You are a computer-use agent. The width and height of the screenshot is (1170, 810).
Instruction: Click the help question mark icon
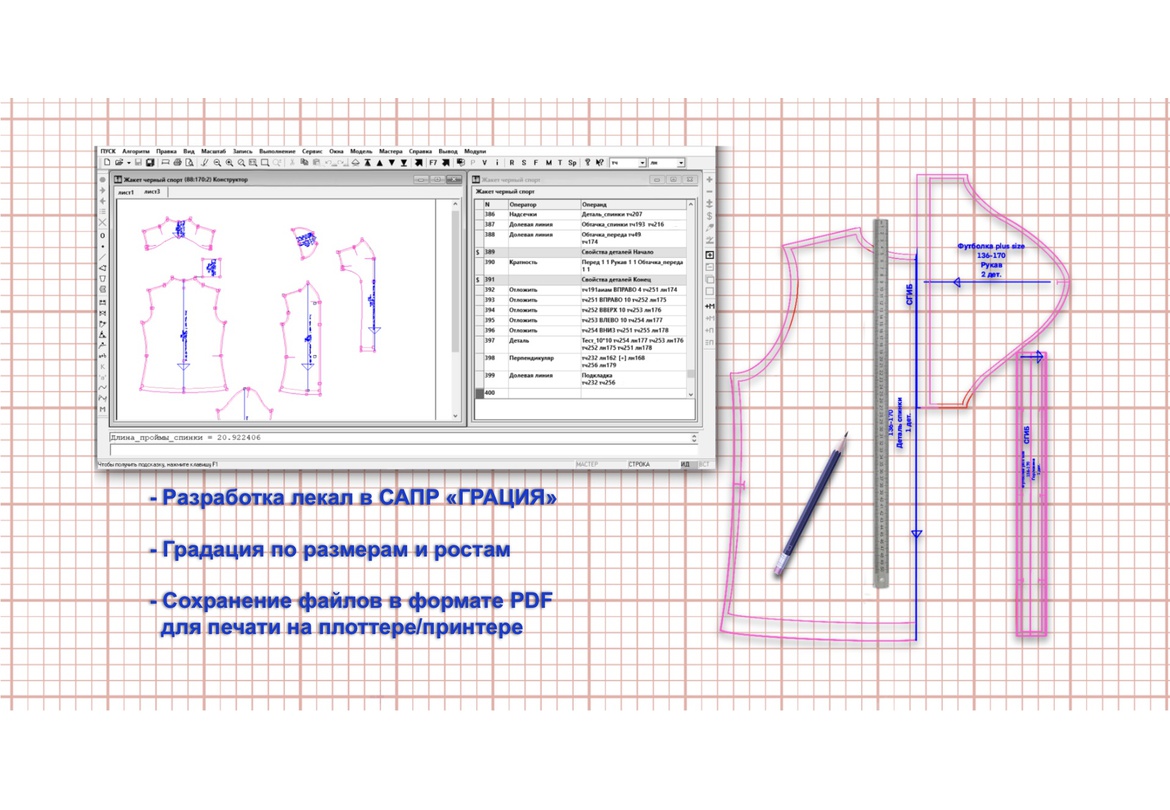tap(587, 162)
